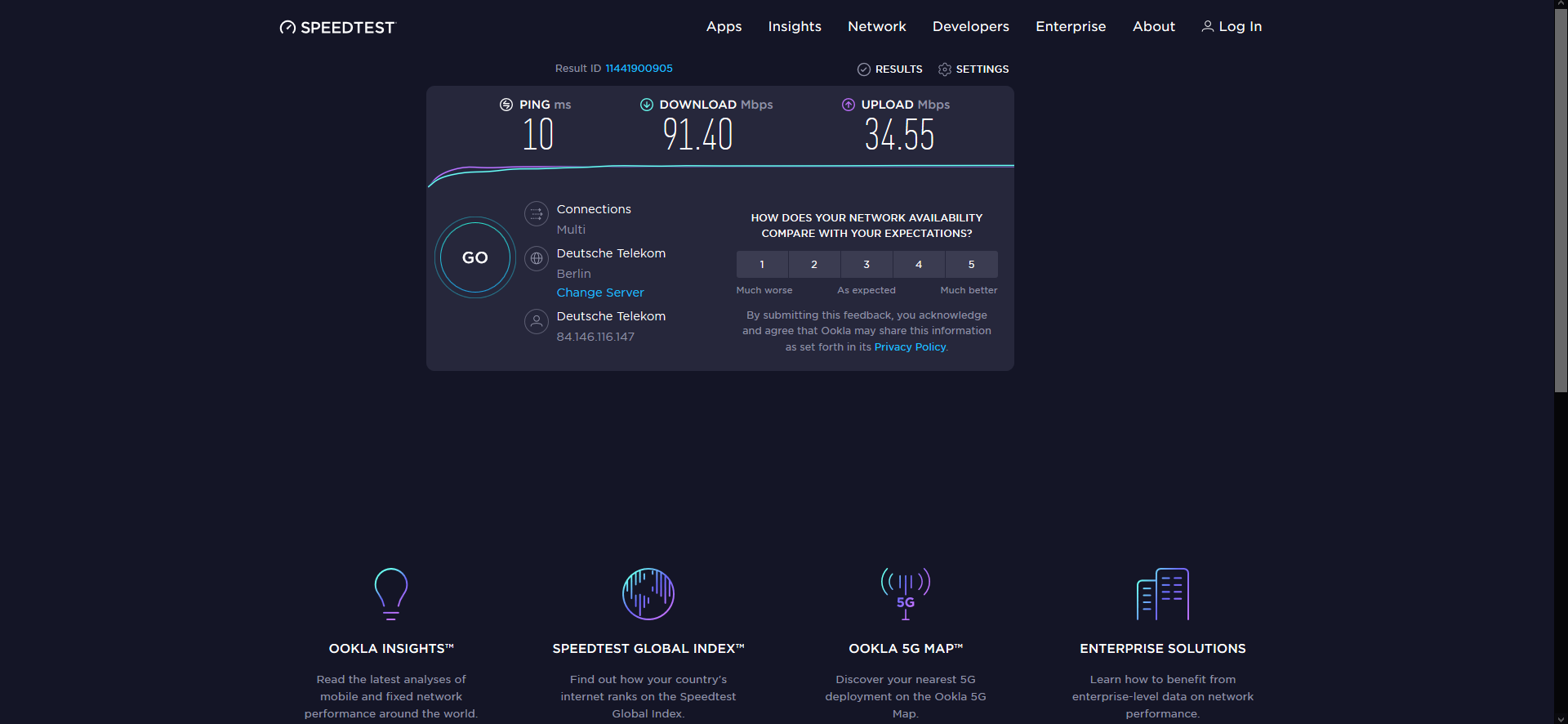1568x724 pixels.
Task: Click the Berlin server location text
Action: pyautogui.click(x=573, y=274)
